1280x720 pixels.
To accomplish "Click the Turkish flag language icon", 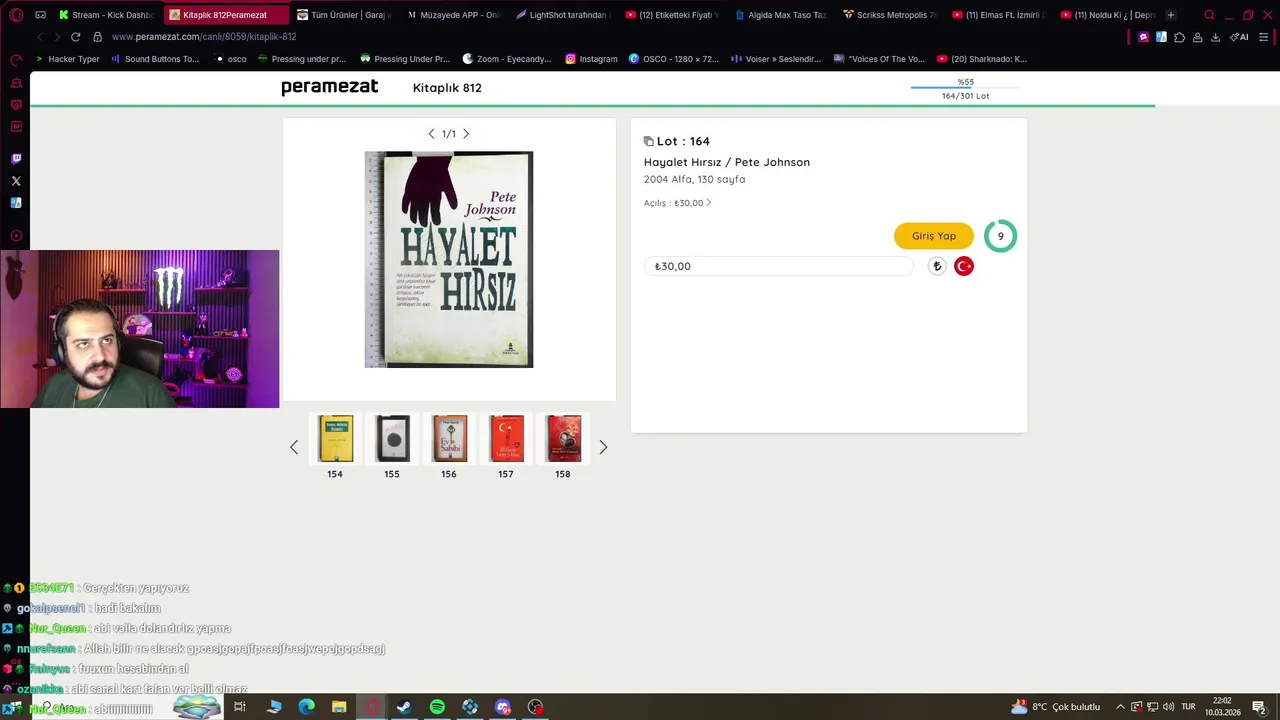I will [964, 266].
